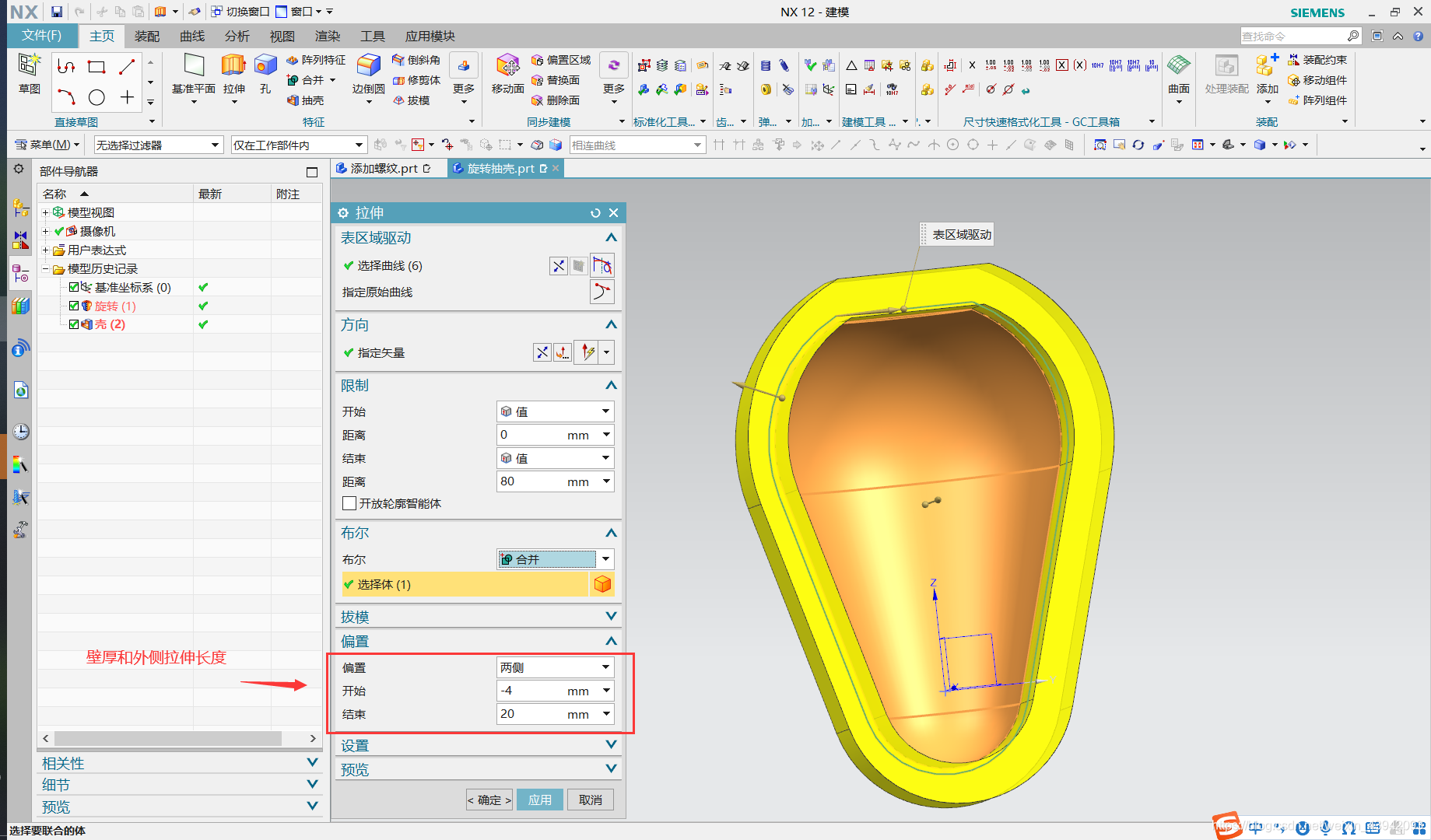Image resolution: width=1431 pixels, height=840 pixels.
Task: Open the 菜单(M) menu button
Action: click(x=47, y=145)
